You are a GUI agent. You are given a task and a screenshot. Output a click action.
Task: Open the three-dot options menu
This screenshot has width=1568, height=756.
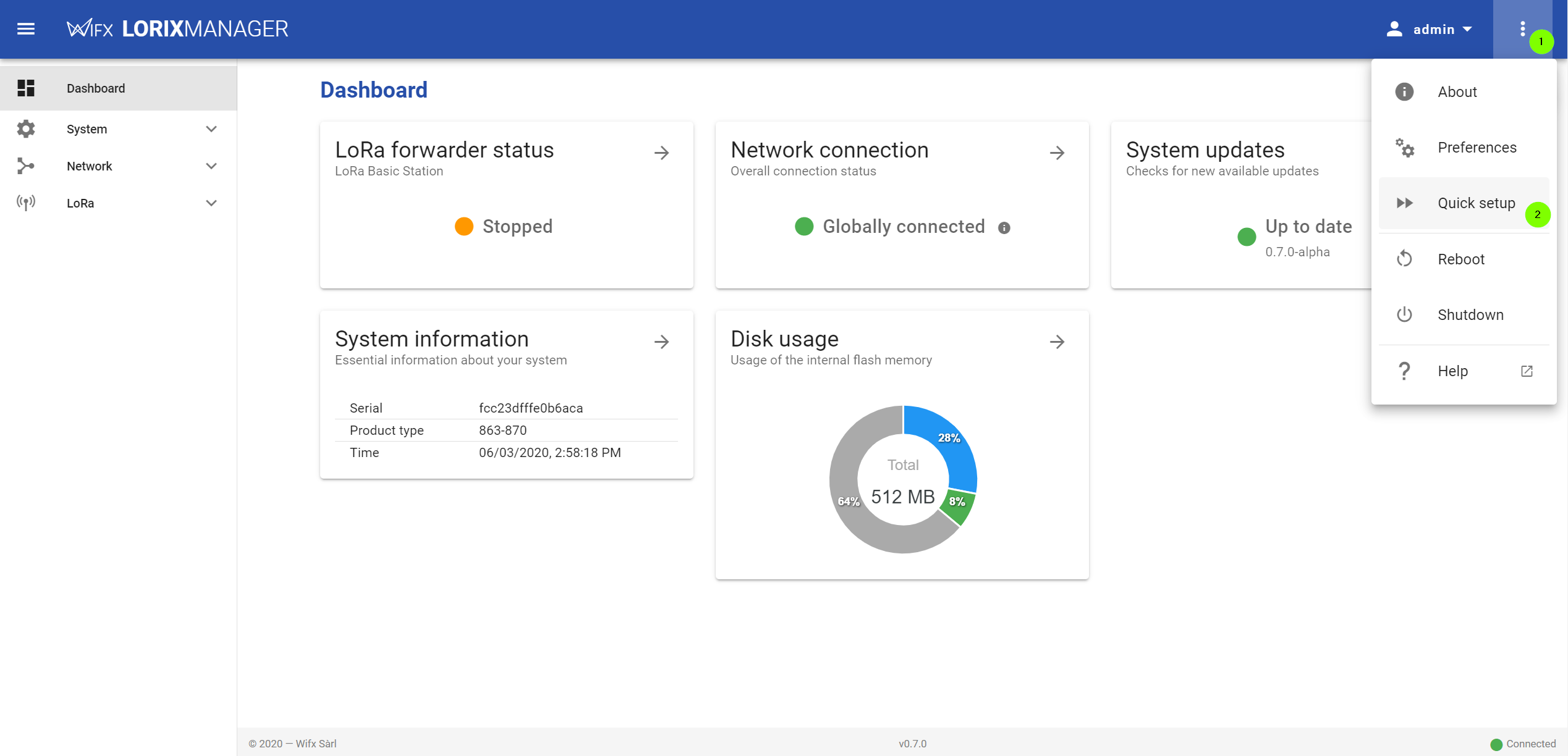pos(1522,29)
